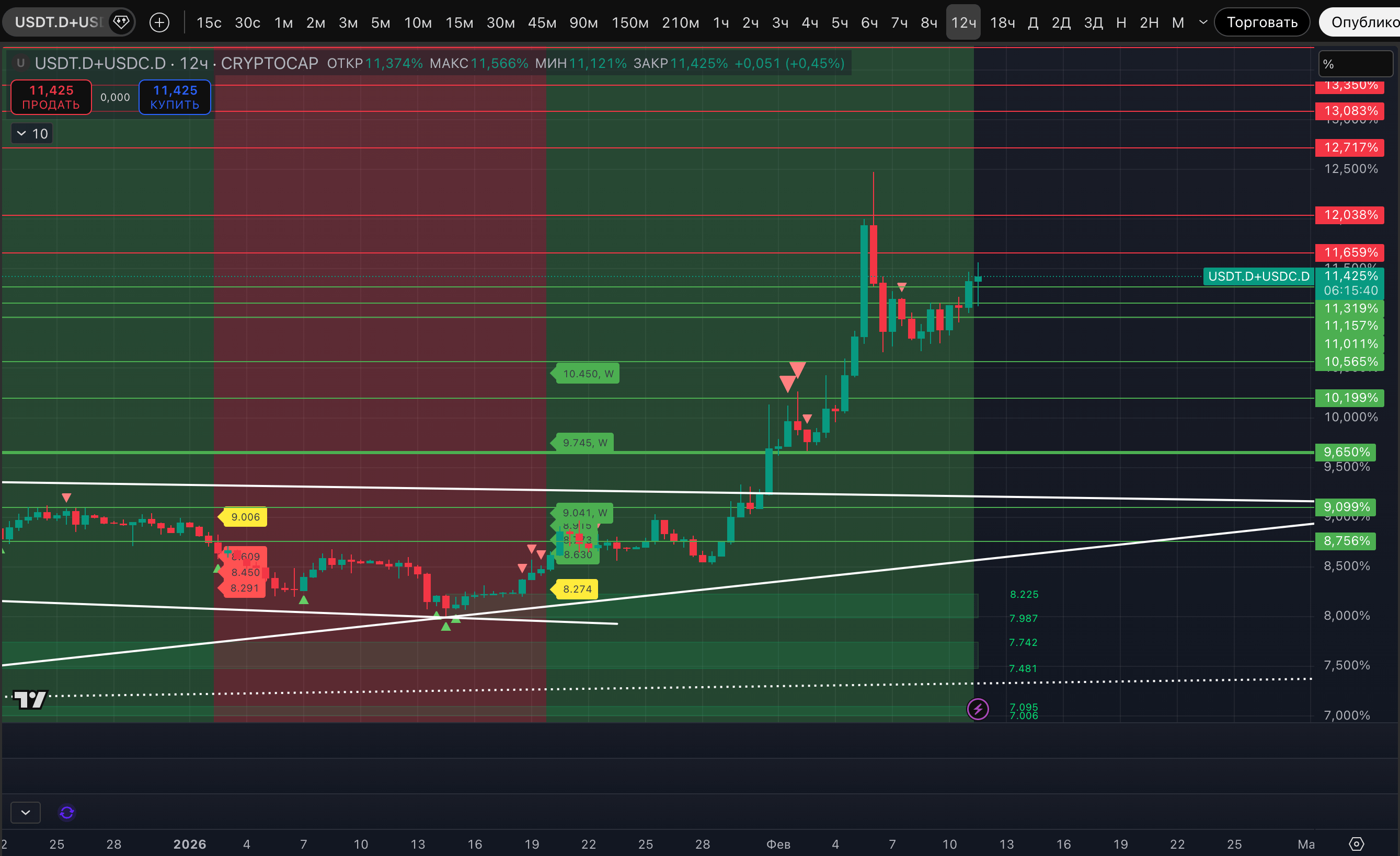Click the Торговать button
1400x856 pixels.
coord(1261,22)
